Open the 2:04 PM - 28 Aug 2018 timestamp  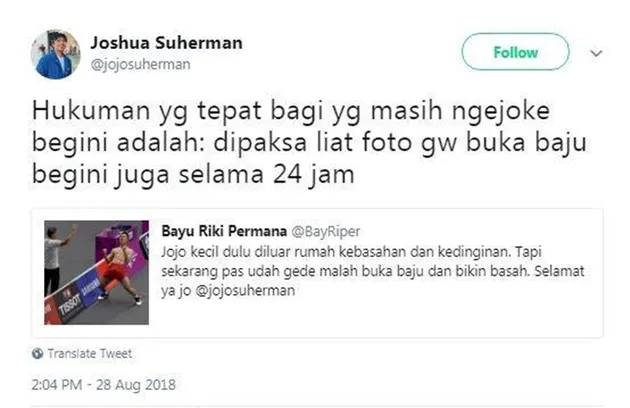(x=104, y=385)
